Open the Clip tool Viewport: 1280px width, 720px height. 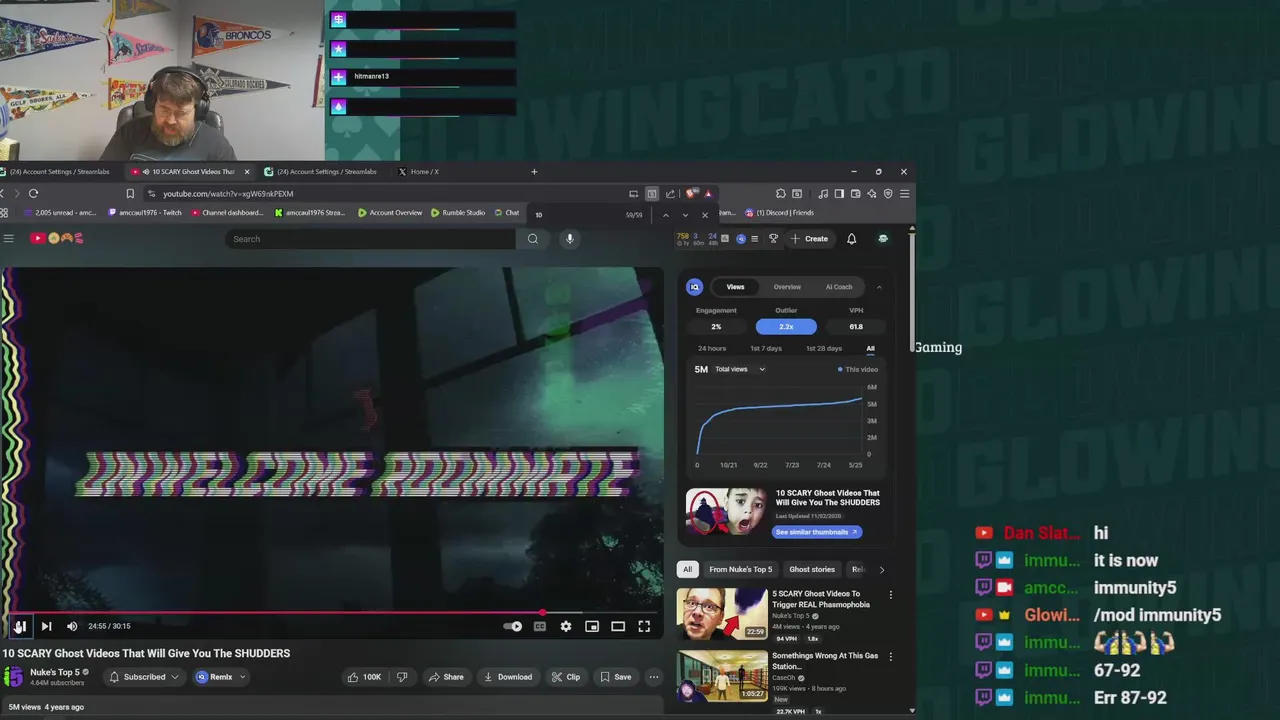(566, 677)
